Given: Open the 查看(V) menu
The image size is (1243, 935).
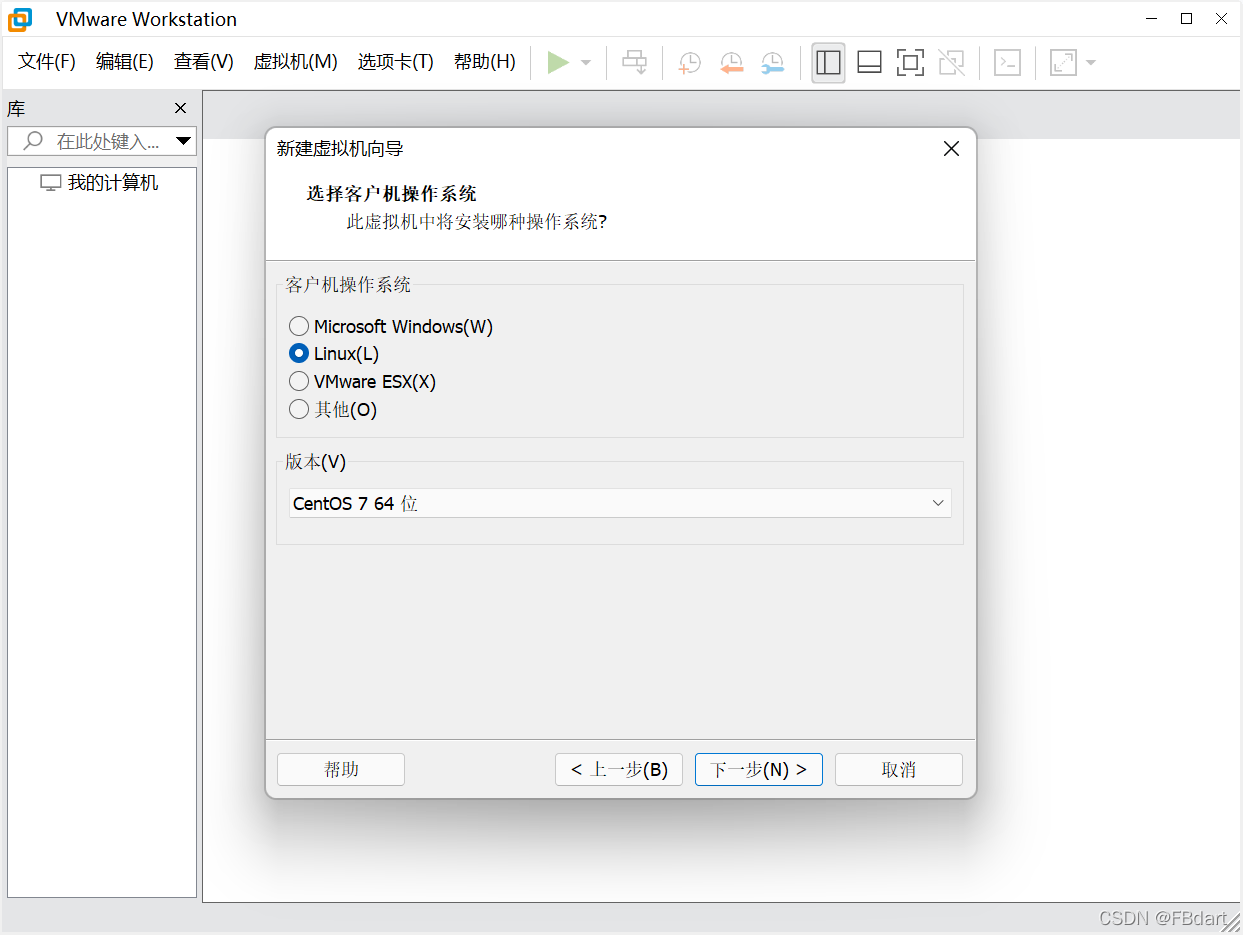Looking at the screenshot, I should coord(204,62).
